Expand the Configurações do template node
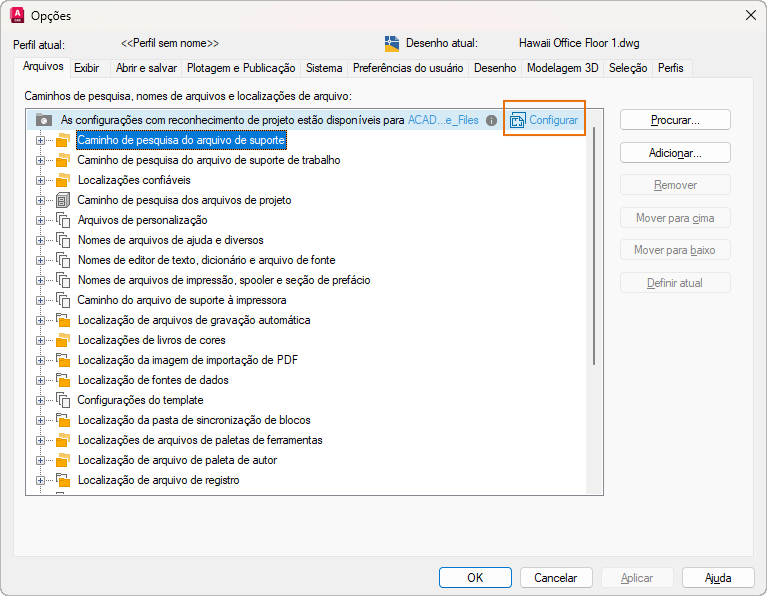Image resolution: width=767 pixels, height=596 pixels. pos(41,400)
